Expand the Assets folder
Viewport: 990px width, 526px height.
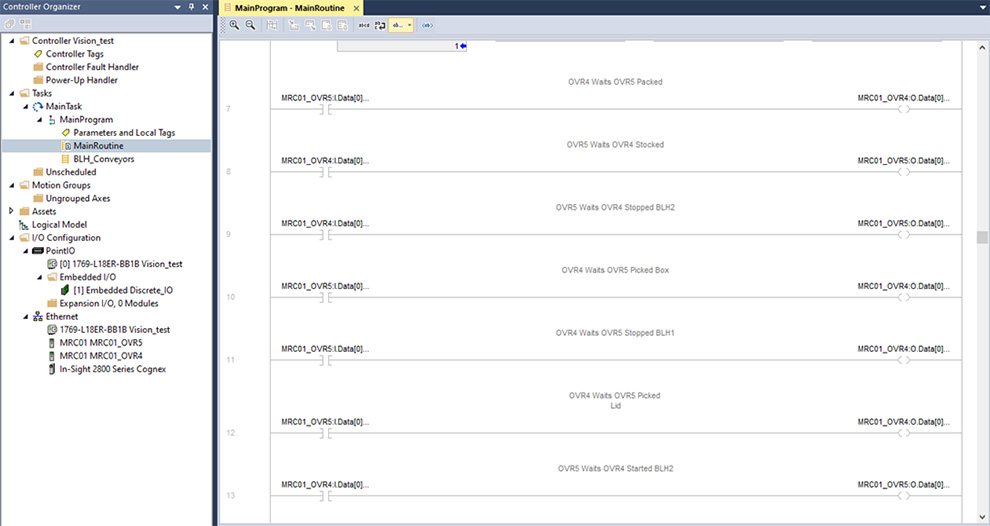(x=11, y=211)
